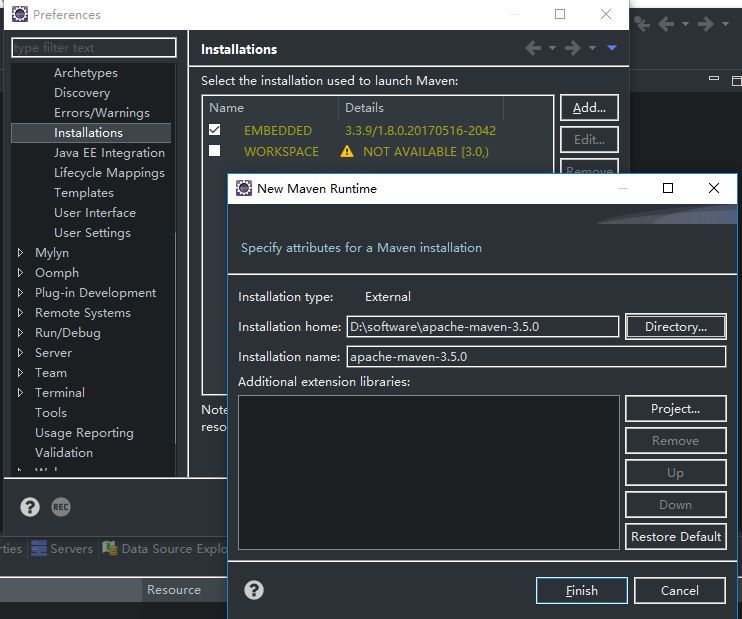The width and height of the screenshot is (742, 619).
Task: Minimize the Eclipse view panel
Action: tap(714, 78)
